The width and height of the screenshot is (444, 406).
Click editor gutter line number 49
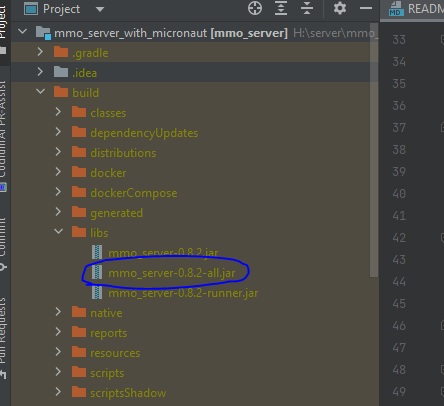coord(399,392)
